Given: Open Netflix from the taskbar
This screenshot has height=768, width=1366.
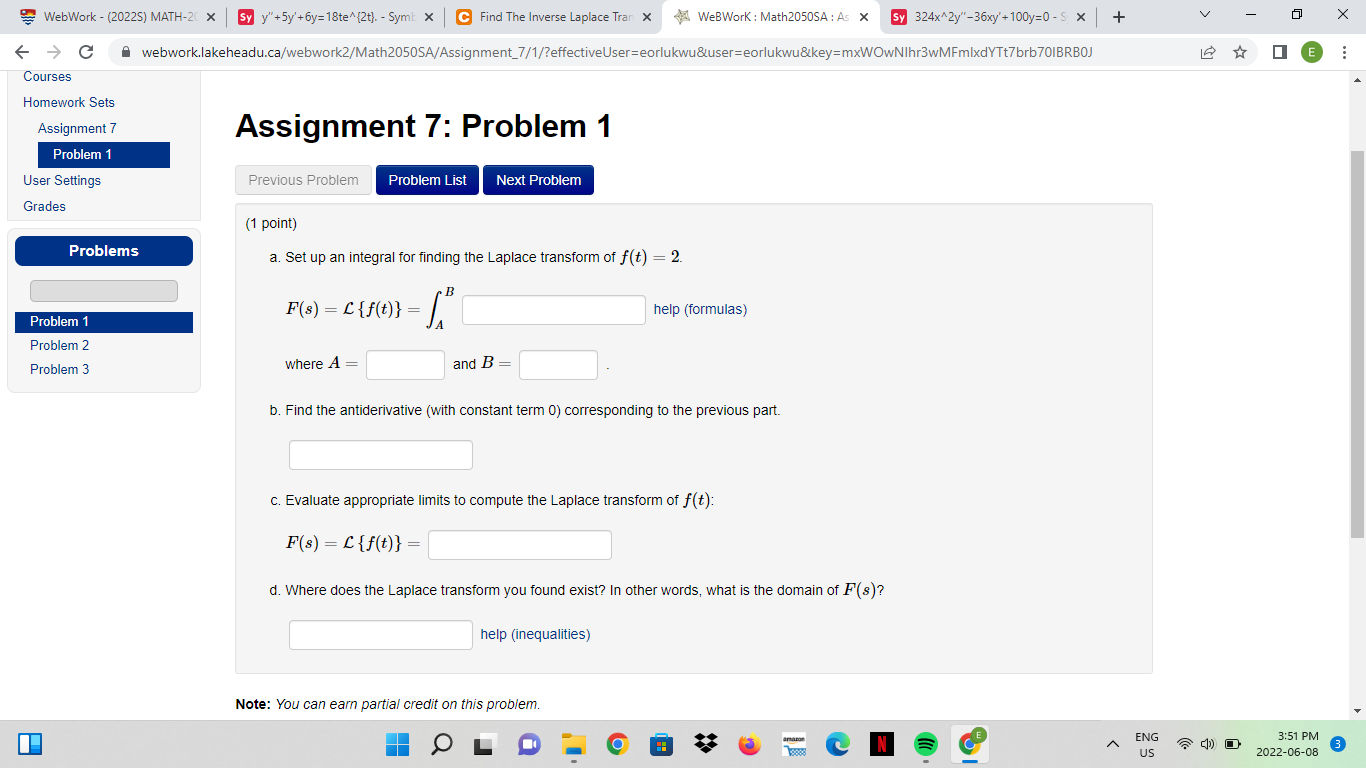Looking at the screenshot, I should pos(882,744).
